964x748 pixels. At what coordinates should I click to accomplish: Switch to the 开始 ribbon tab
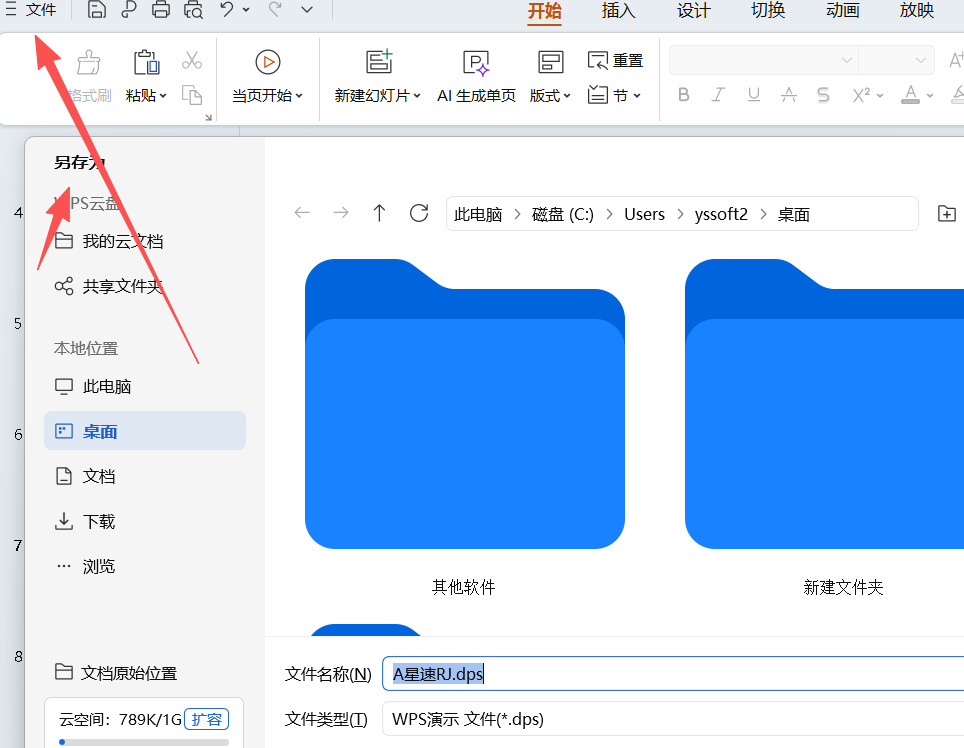(544, 10)
